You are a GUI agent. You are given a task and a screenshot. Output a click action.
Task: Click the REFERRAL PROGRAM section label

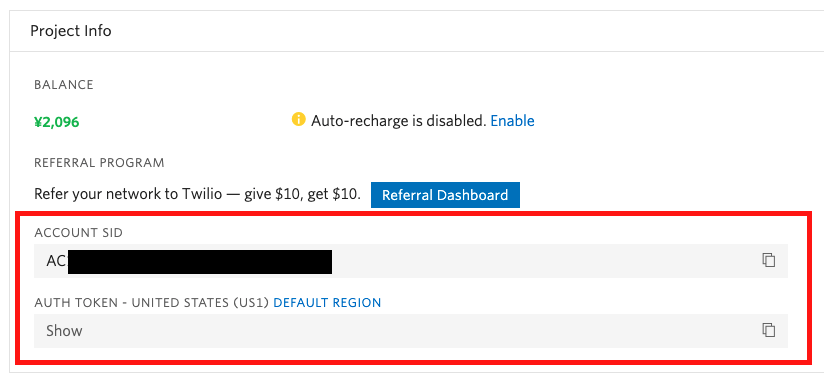click(99, 163)
